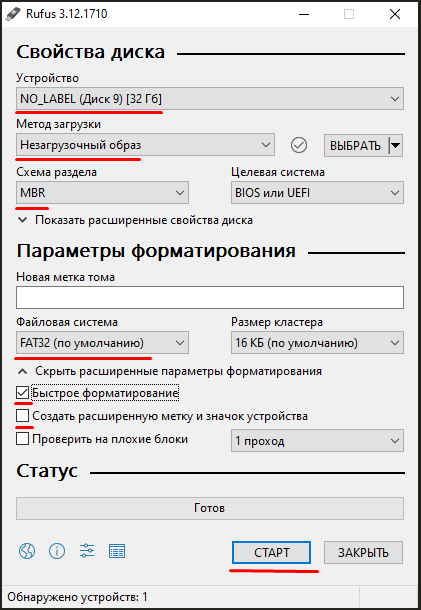Open the Файловая система FAT32 dropdown
The width and height of the screenshot is (421, 610).
coord(102,343)
